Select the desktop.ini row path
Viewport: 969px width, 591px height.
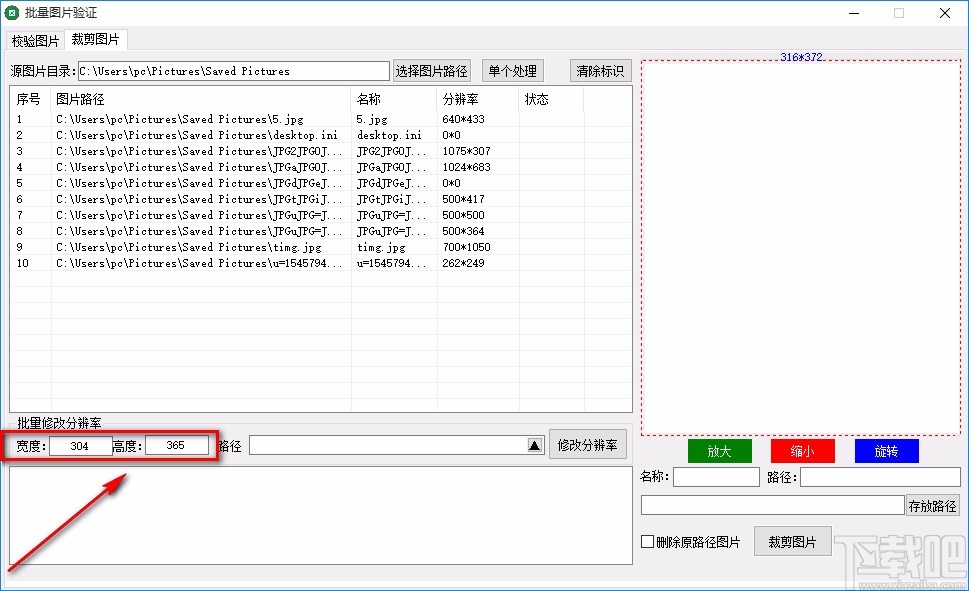197,135
